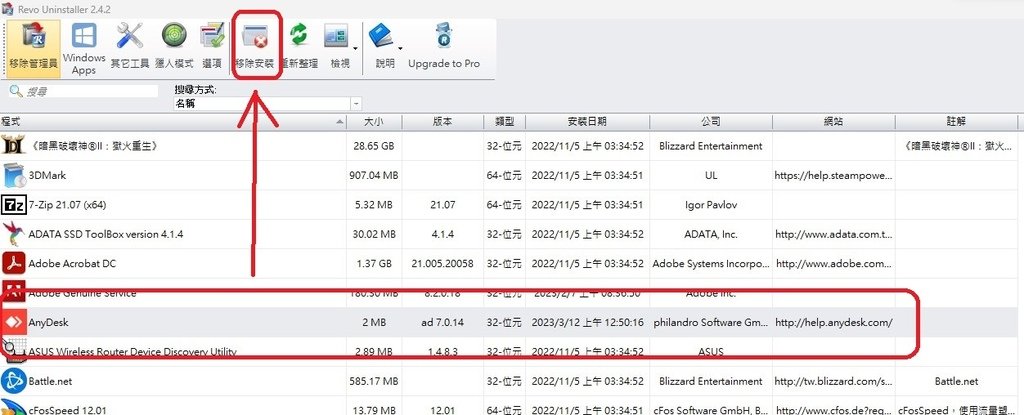Click the ASUS Wireless Router utility icon
This screenshot has width=1024, height=415.
point(14,352)
